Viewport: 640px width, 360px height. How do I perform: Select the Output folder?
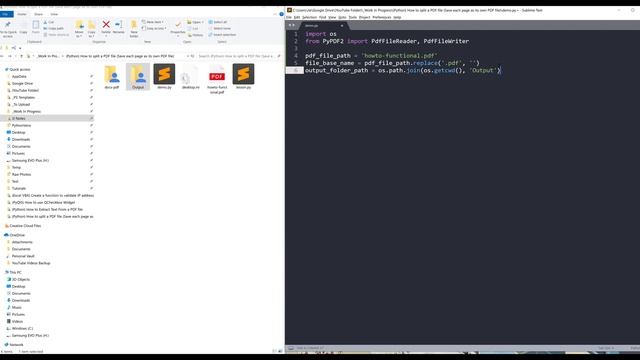click(138, 76)
